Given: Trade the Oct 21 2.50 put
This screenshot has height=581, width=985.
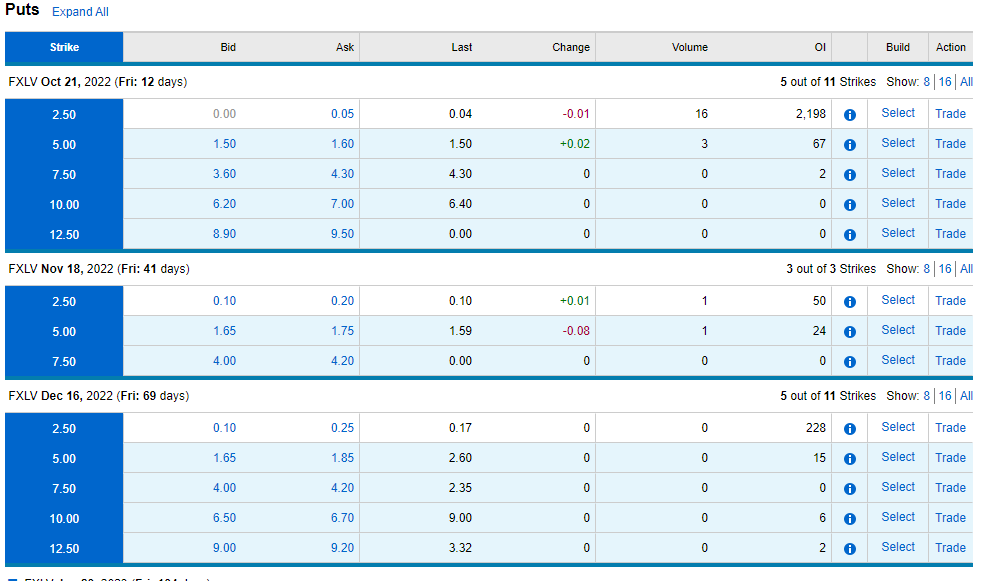Looking at the screenshot, I should point(950,114).
